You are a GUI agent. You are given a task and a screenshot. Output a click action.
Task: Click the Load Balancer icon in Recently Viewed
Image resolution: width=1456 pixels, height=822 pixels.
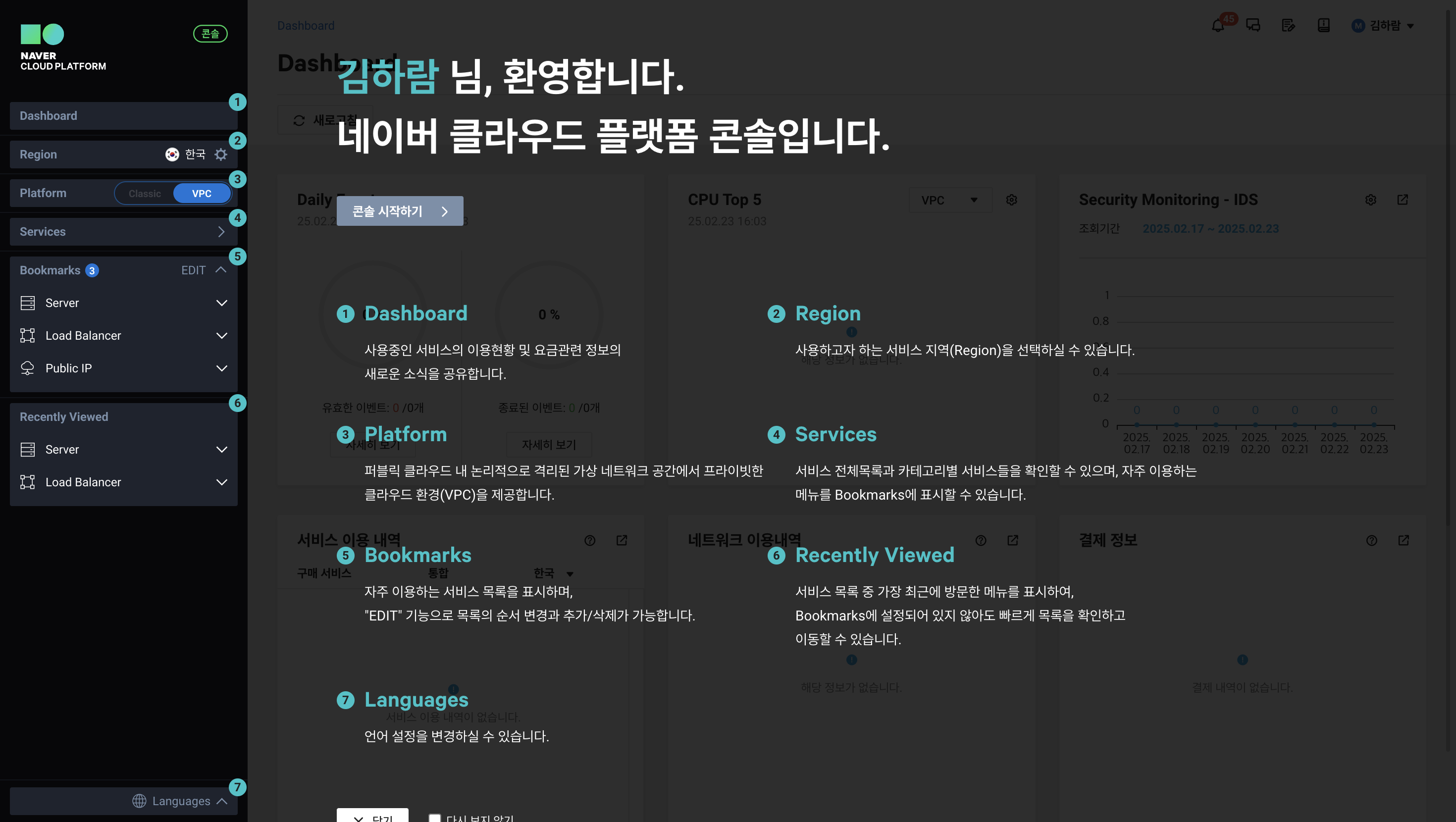[27, 482]
